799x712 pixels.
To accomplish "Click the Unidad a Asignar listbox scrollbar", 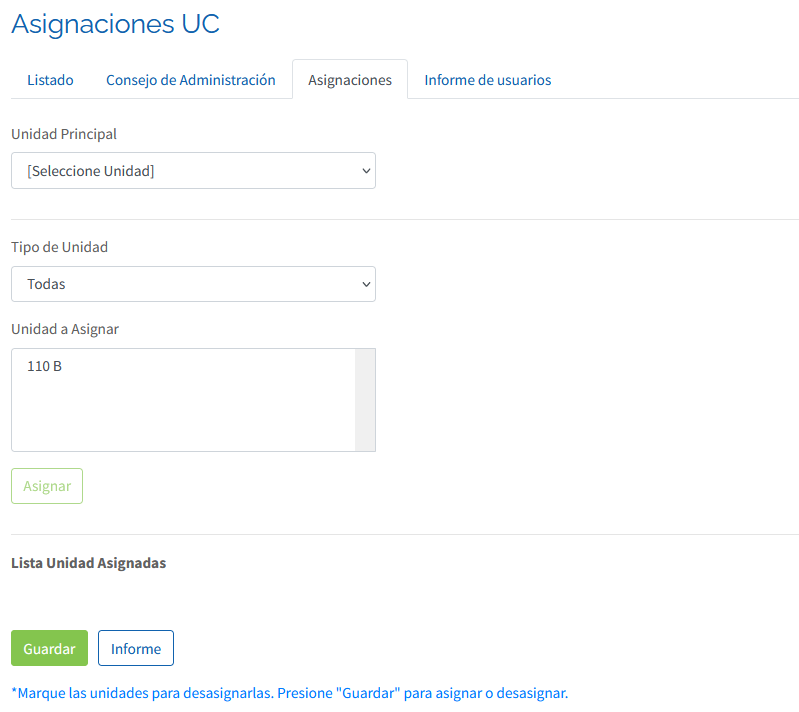I will pos(365,400).
